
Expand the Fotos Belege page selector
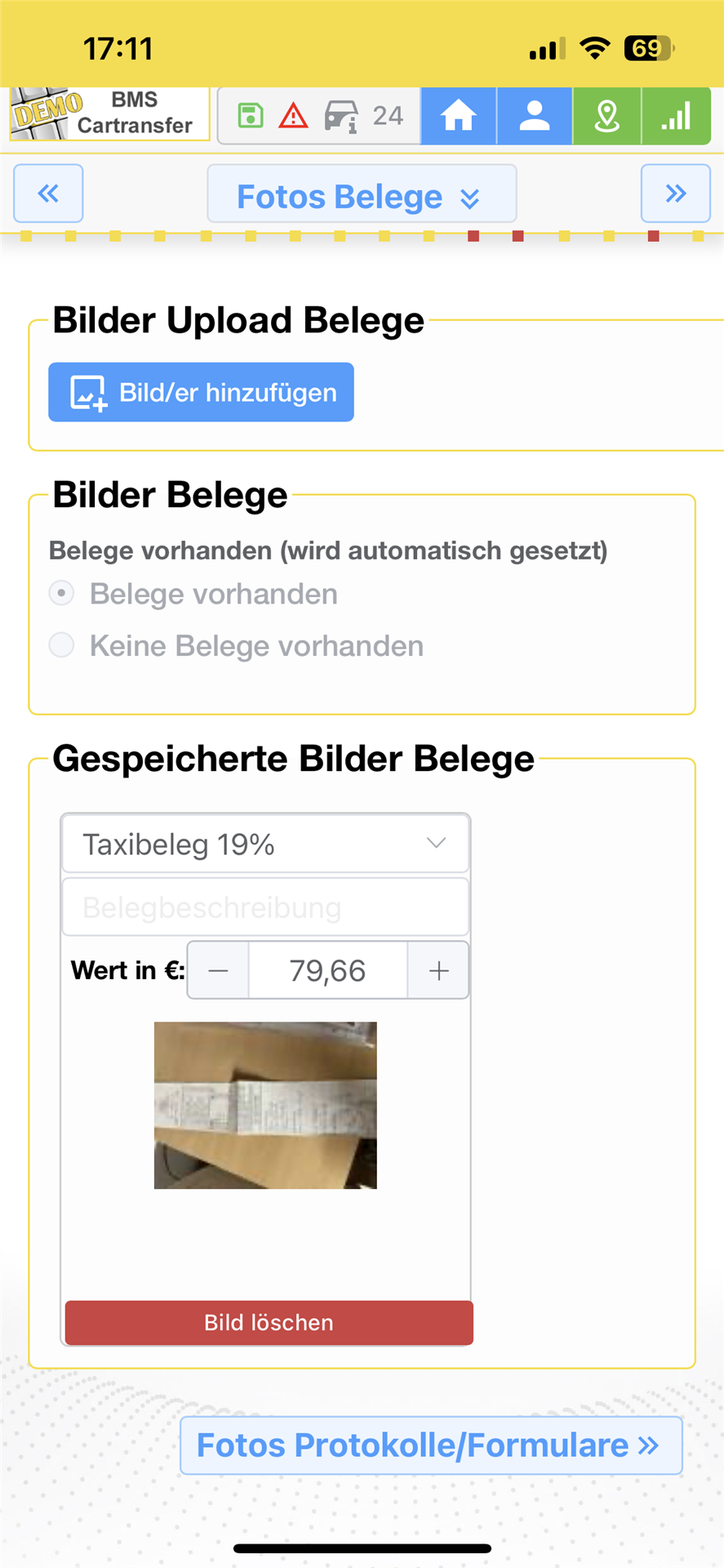pyautogui.click(x=362, y=197)
